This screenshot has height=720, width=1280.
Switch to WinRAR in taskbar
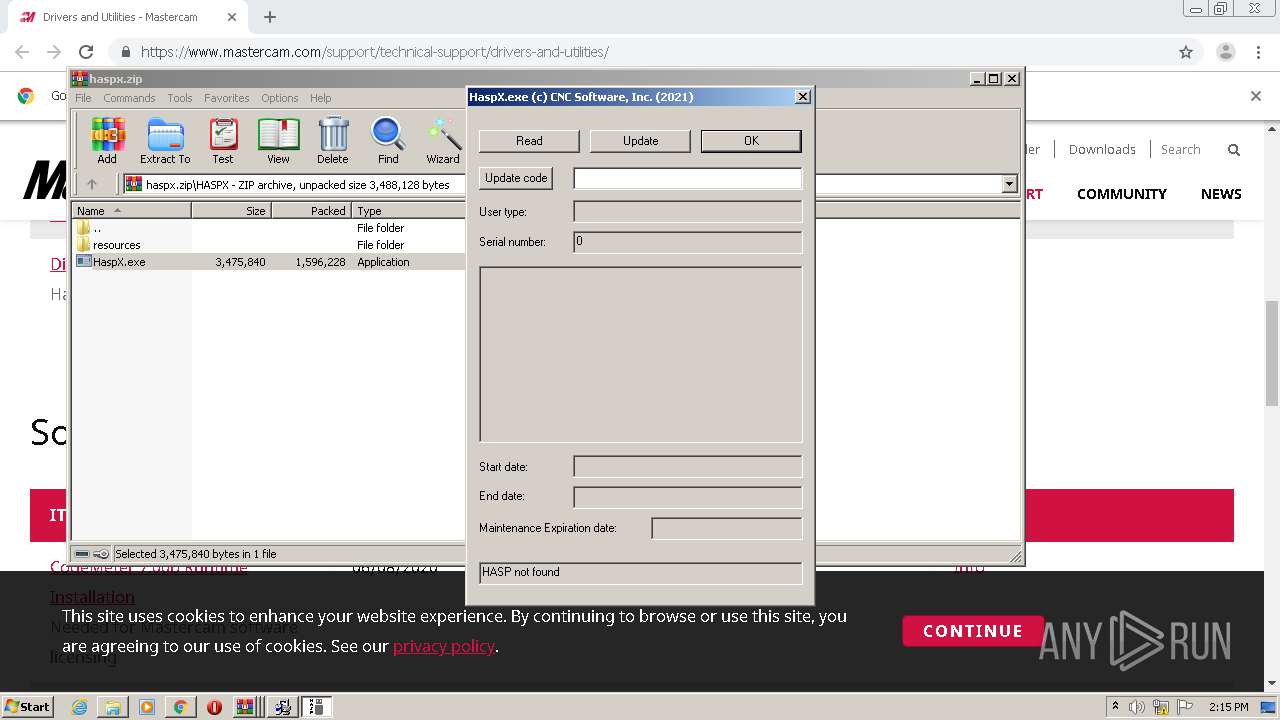pyautogui.click(x=247, y=707)
